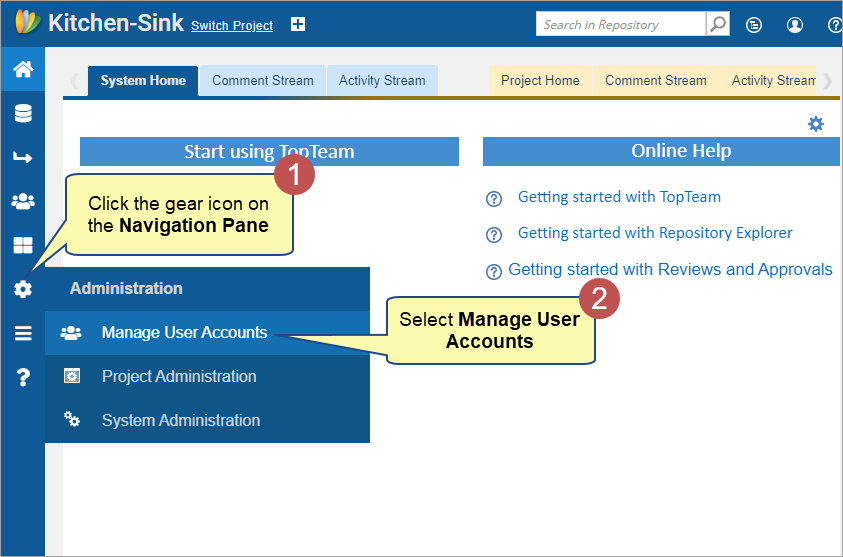Click the Project Administration menu icon
Screen dimensions: 843x557
(x=72, y=376)
